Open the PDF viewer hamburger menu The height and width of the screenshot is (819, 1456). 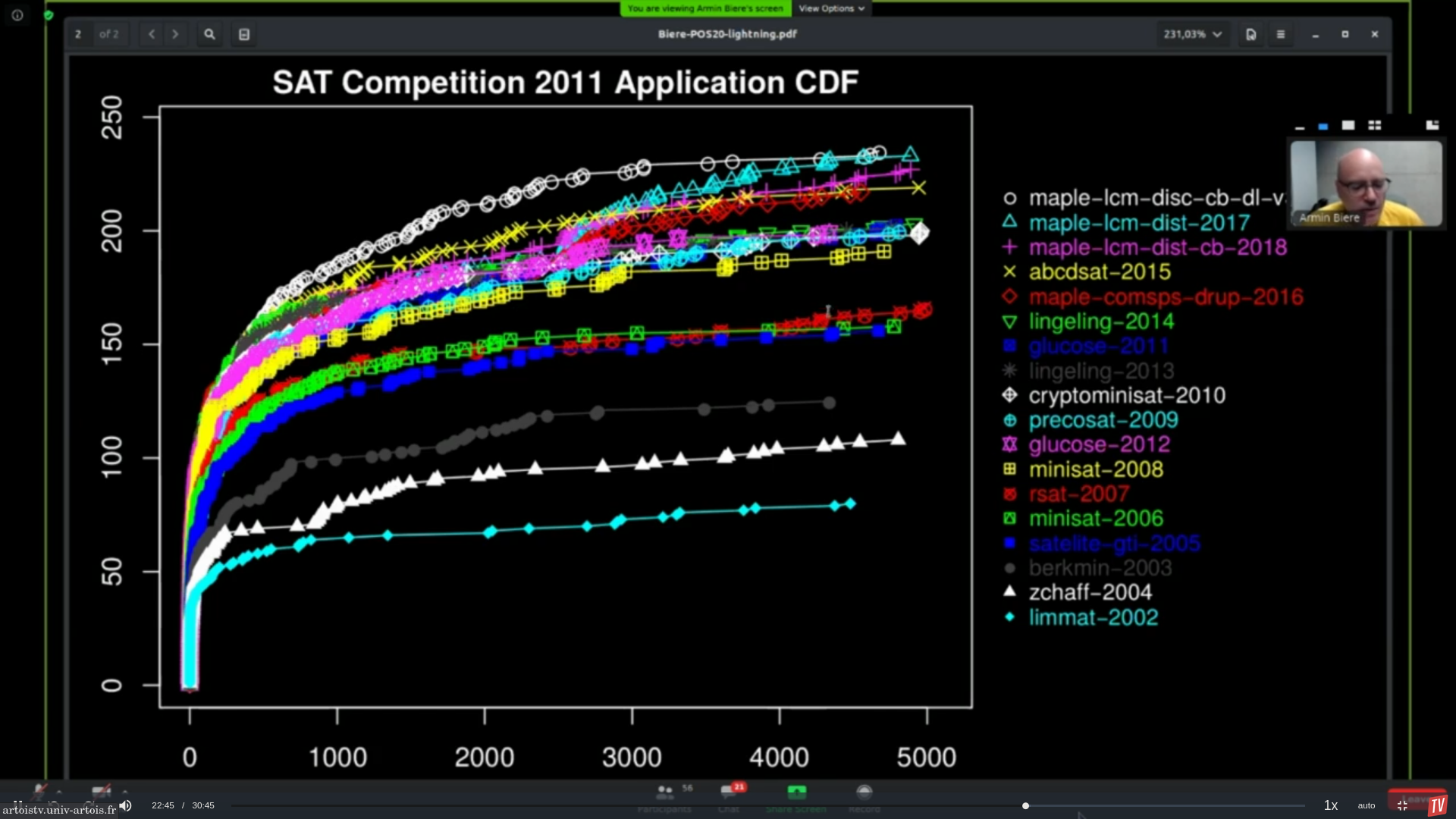(1281, 34)
